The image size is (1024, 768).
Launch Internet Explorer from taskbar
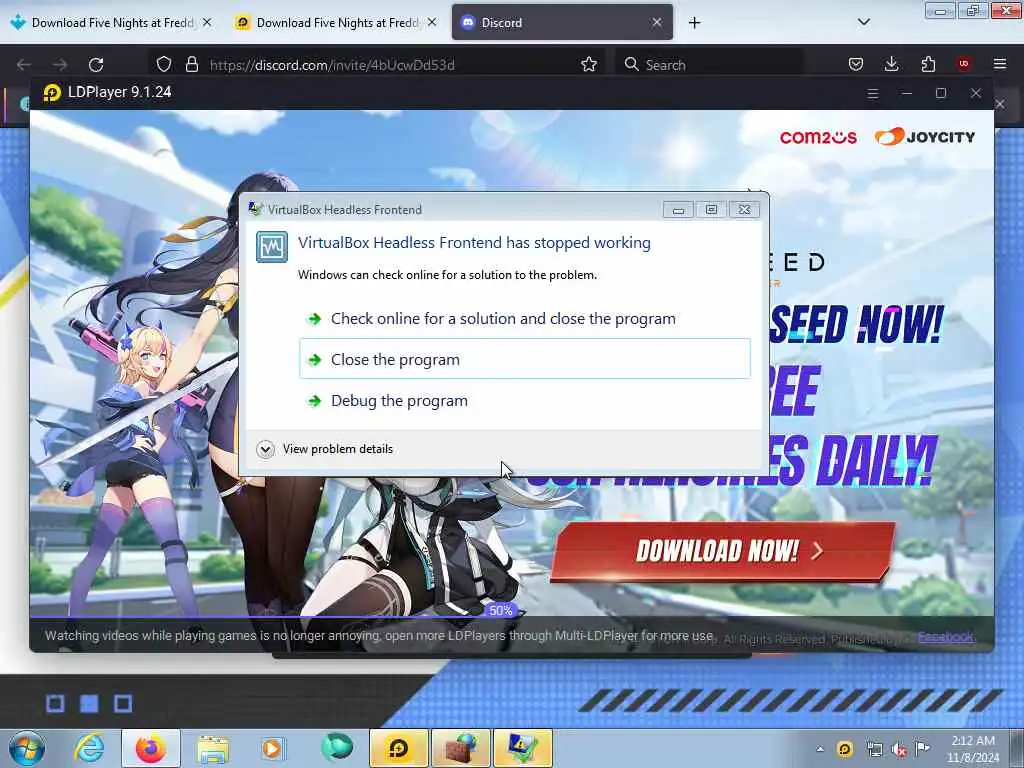[x=89, y=748]
